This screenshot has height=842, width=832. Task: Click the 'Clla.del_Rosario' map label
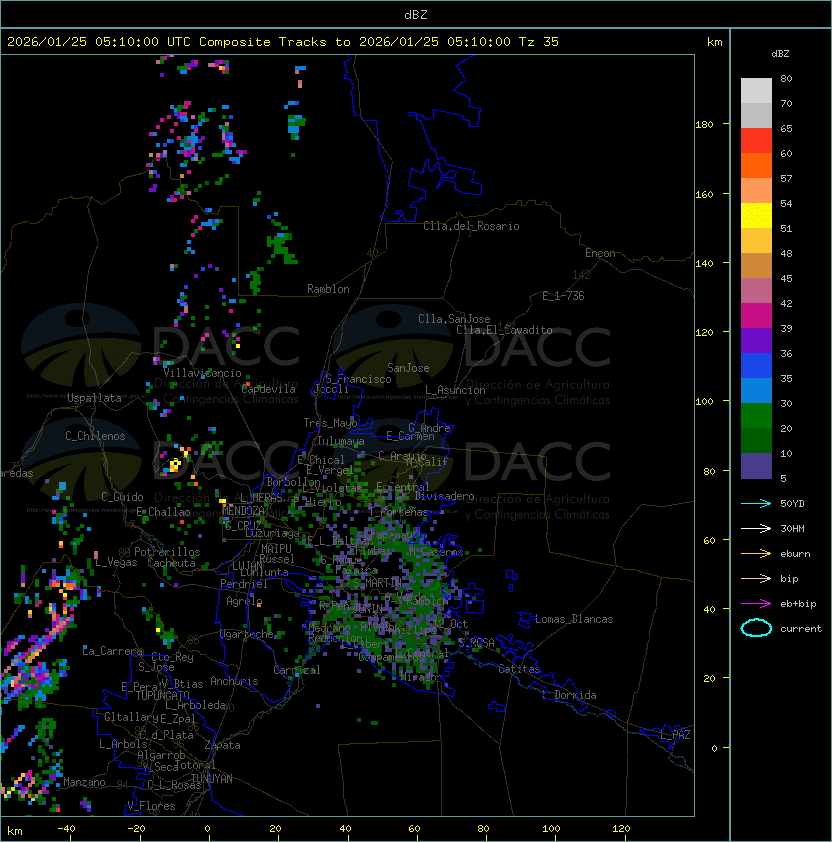click(471, 226)
